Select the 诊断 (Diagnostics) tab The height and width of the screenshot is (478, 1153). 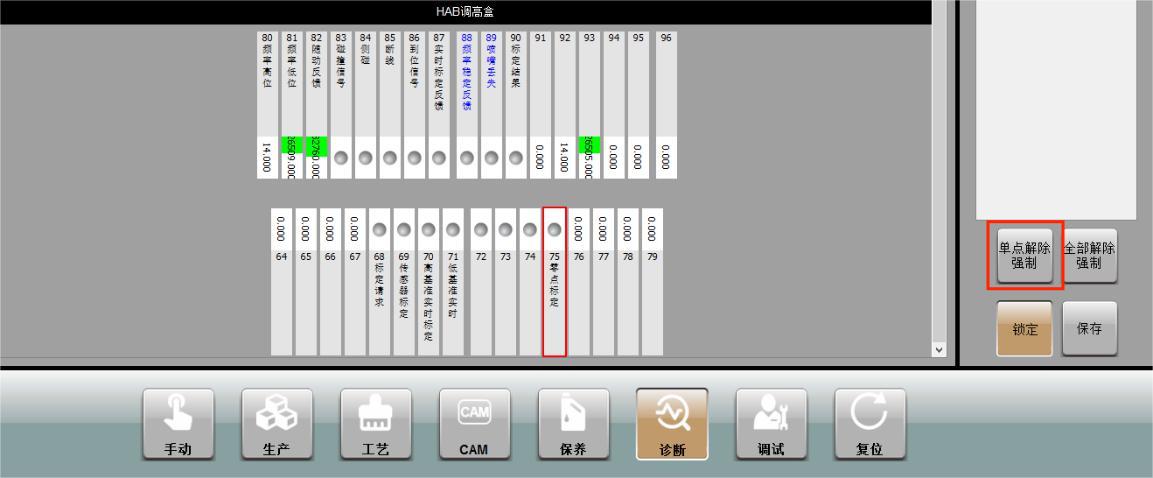coord(672,424)
